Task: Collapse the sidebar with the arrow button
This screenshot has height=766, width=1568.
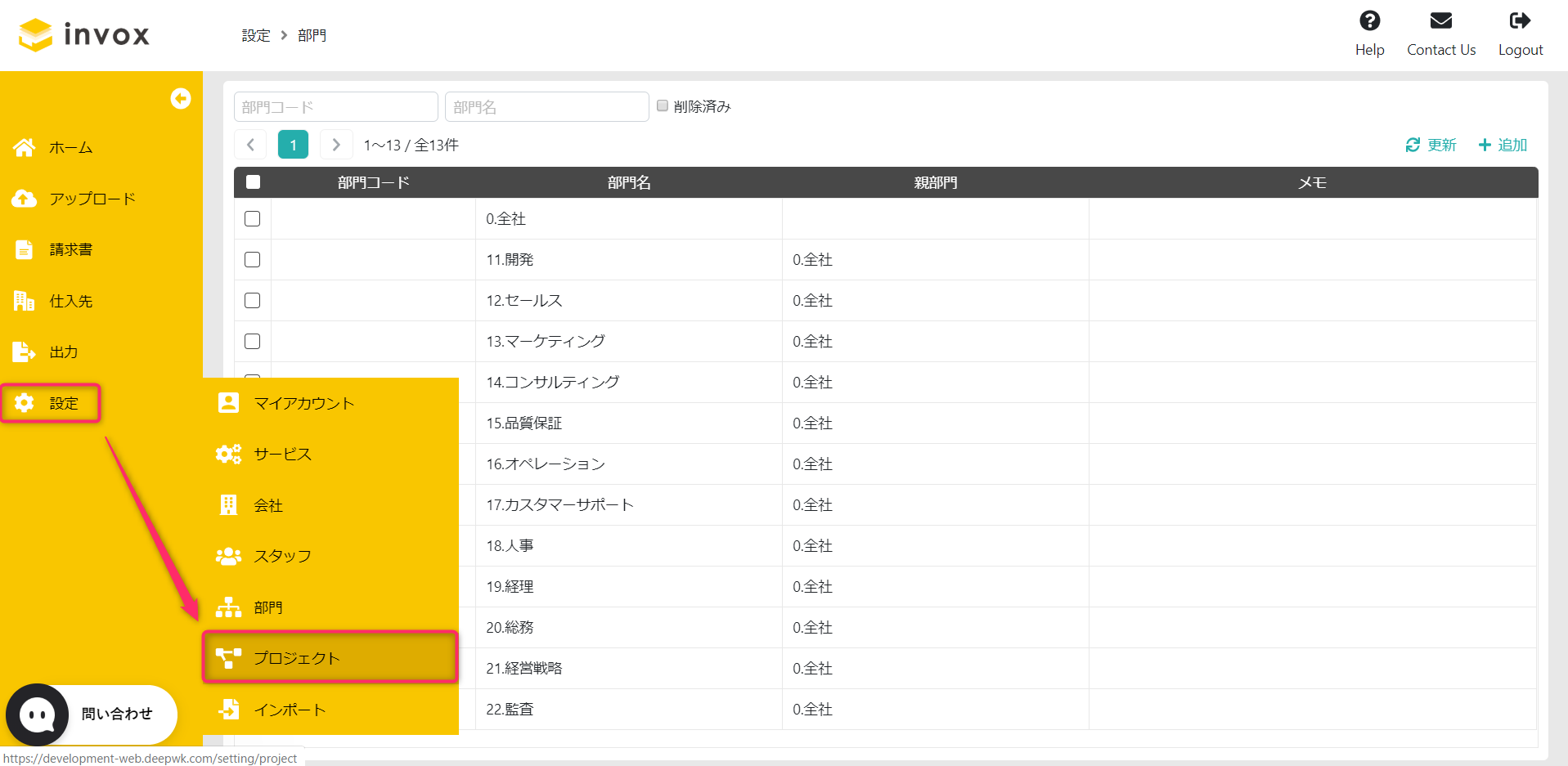Action: coord(180,98)
